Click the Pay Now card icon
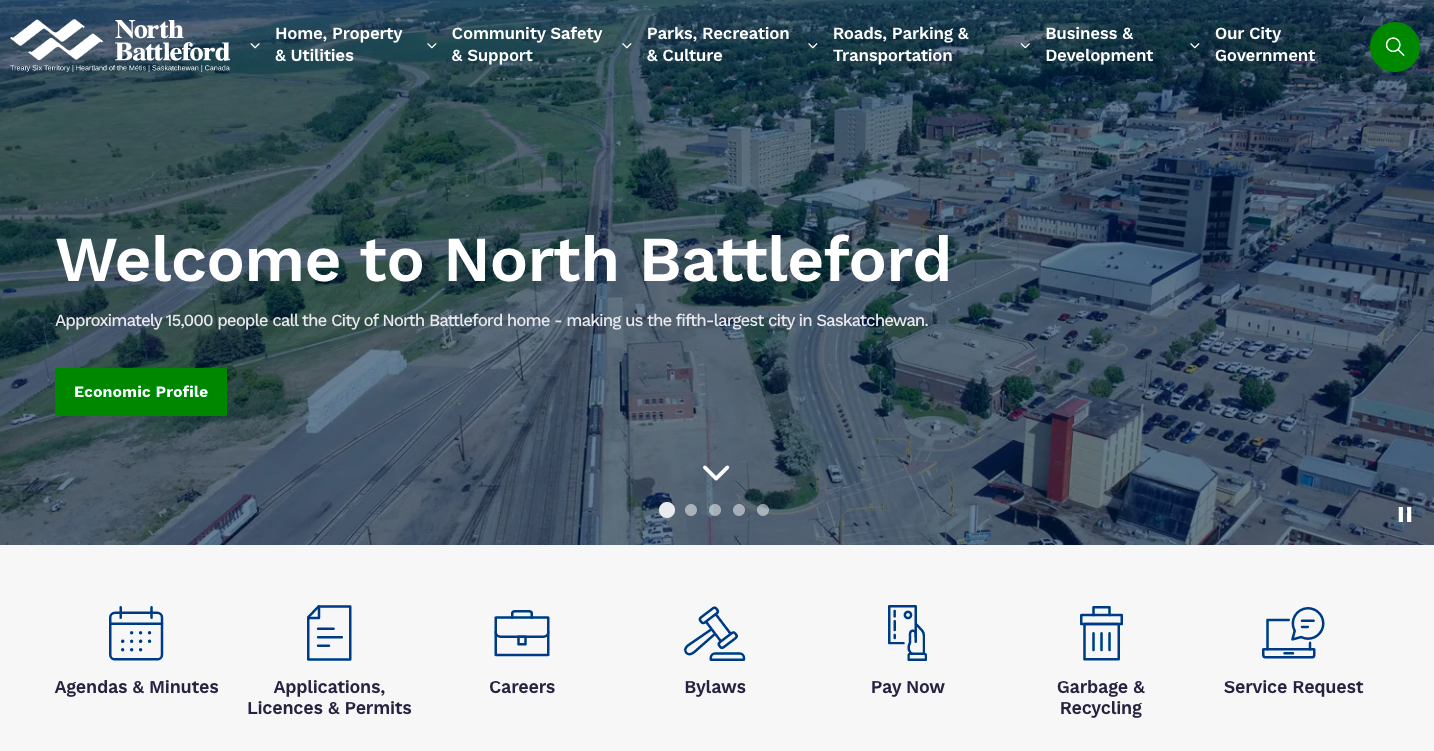This screenshot has width=1434, height=751. pyautogui.click(x=908, y=633)
